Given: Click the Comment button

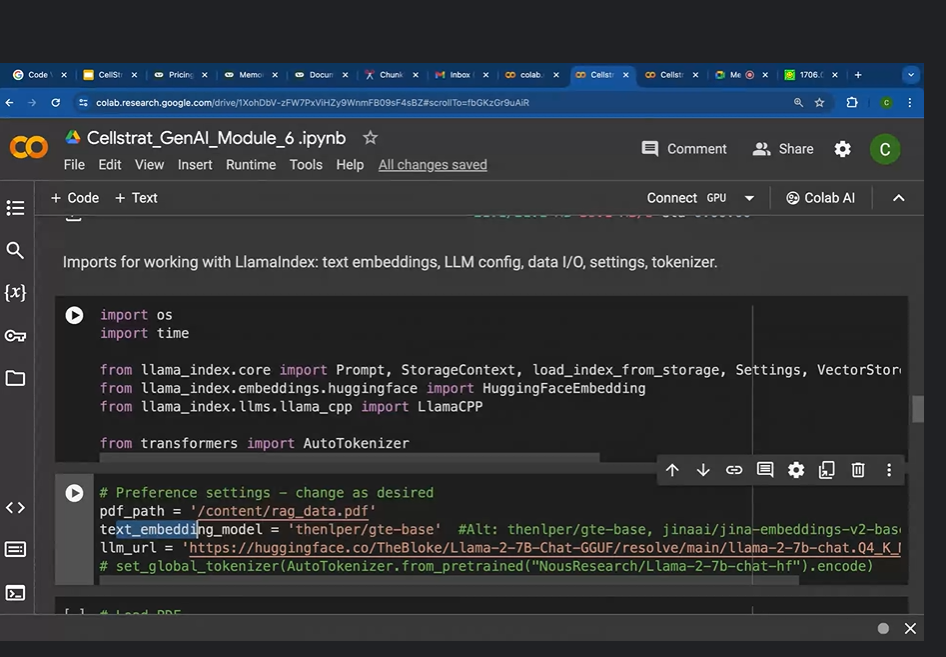Looking at the screenshot, I should pos(684,149).
